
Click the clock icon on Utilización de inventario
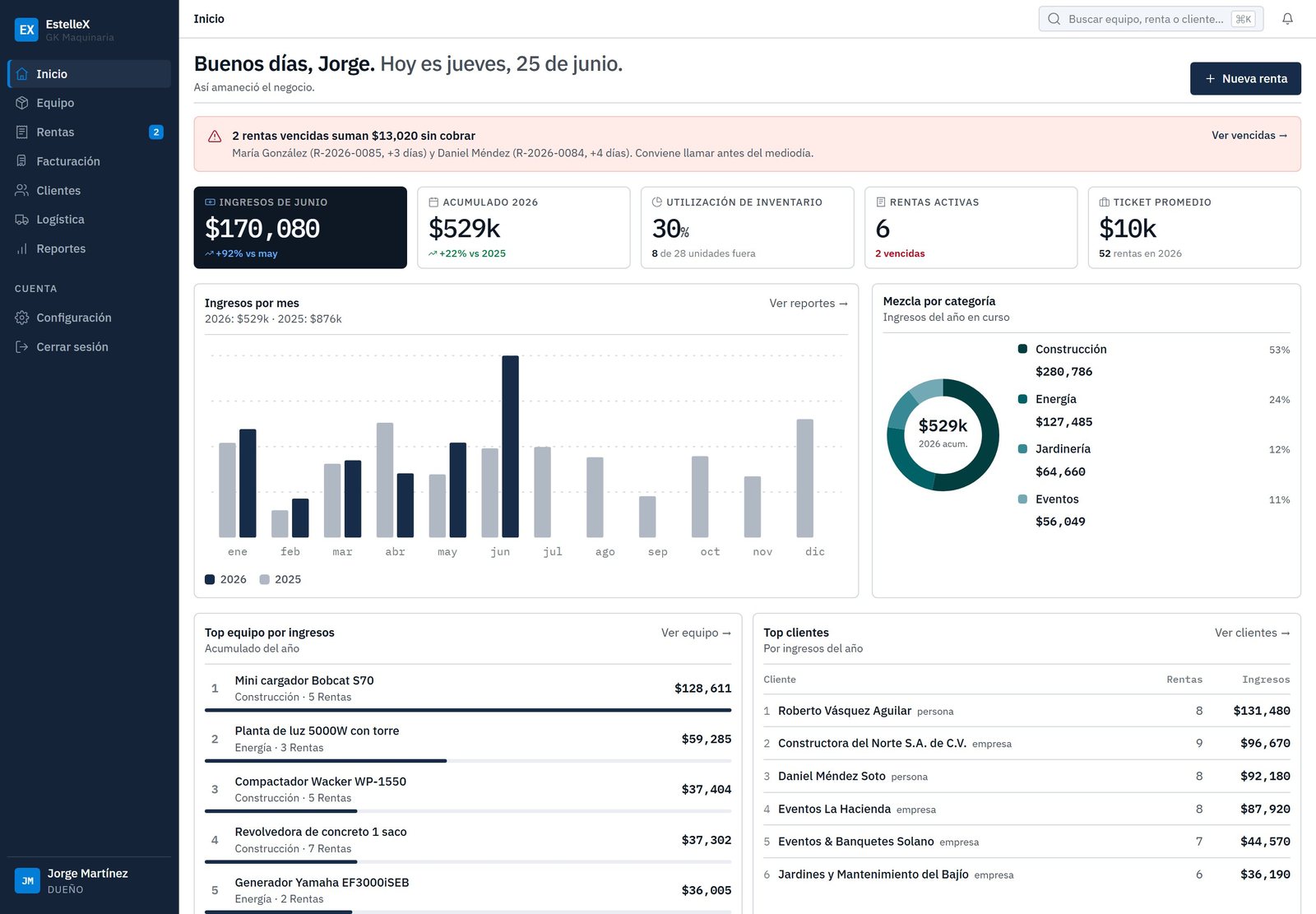coord(657,202)
